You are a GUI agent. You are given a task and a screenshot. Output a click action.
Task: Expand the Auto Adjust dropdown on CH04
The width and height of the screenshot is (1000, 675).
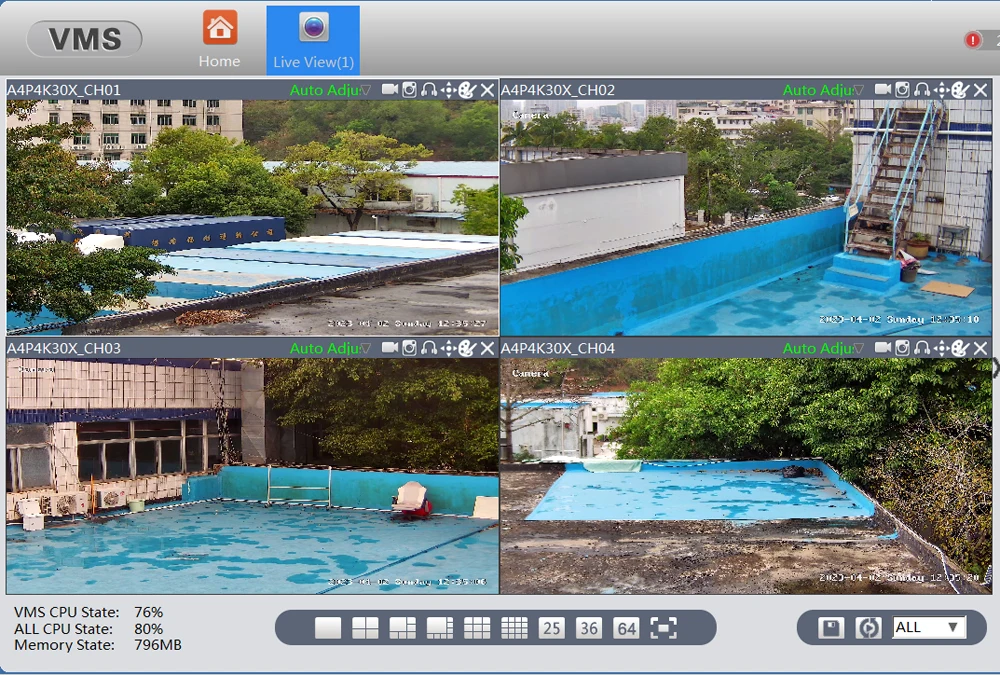coord(858,348)
